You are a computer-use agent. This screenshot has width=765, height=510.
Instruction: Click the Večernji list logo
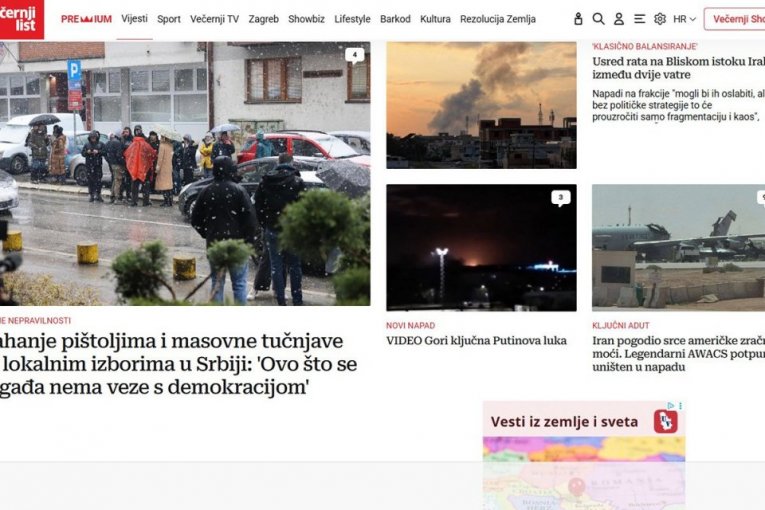coord(21,20)
